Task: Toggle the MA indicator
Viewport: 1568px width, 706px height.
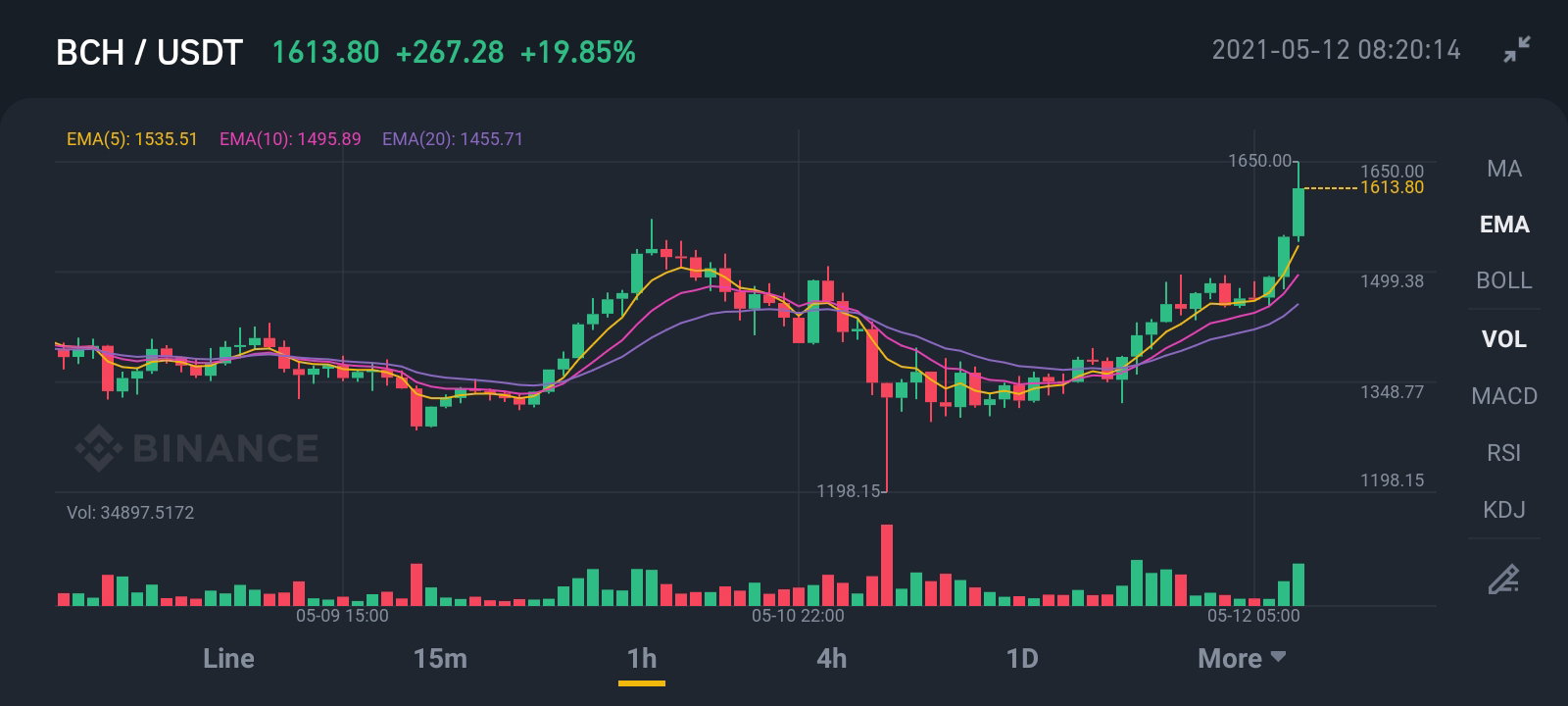Action: click(x=1503, y=169)
